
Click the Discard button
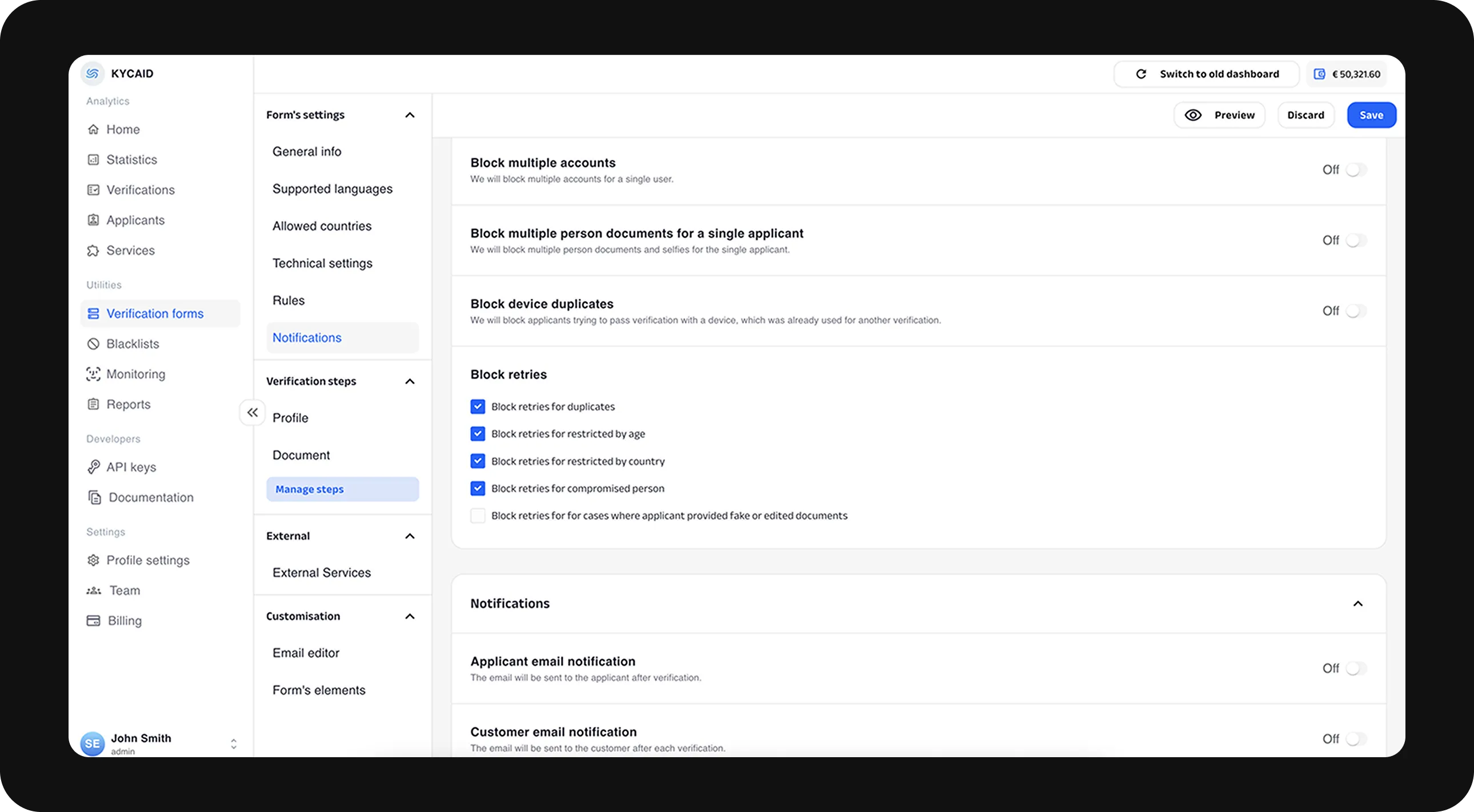tap(1305, 115)
